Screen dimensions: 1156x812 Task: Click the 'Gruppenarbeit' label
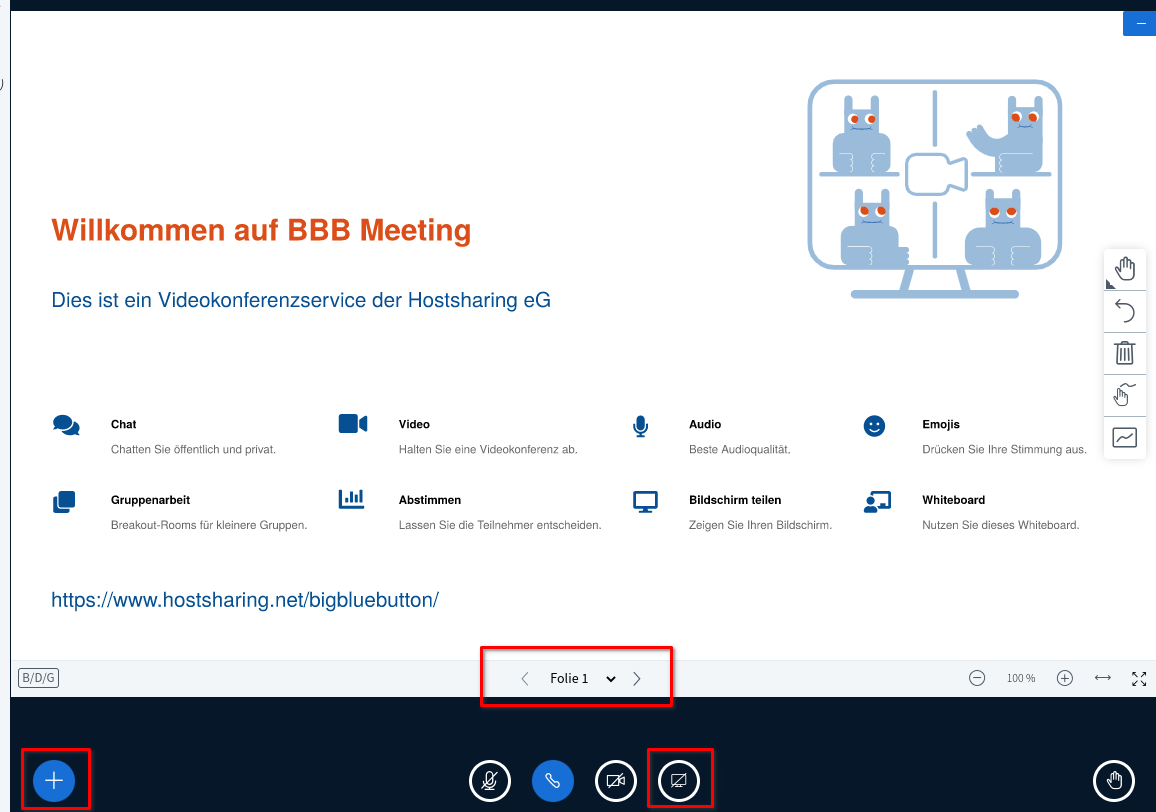pyautogui.click(x=150, y=500)
